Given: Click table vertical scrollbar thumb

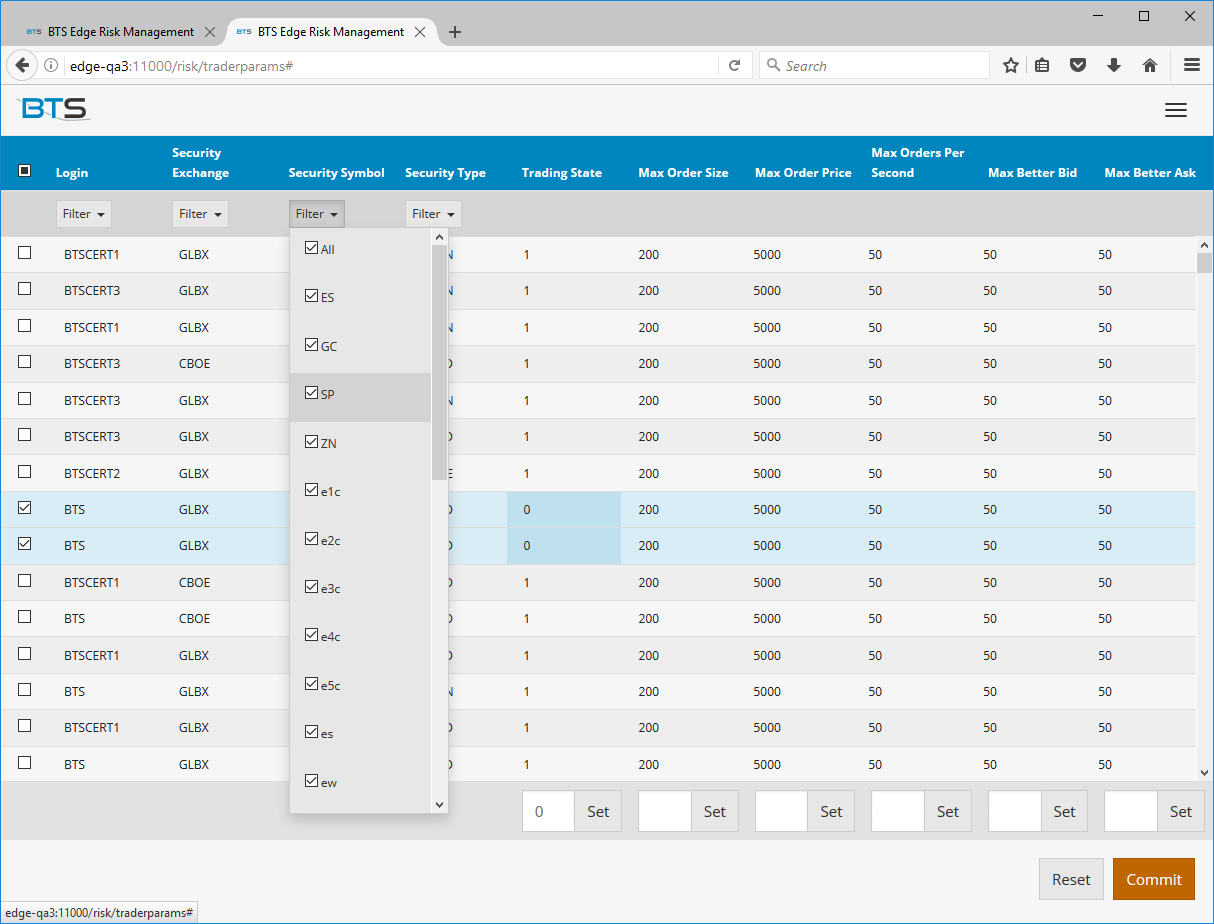Looking at the screenshot, I should point(1204,263).
